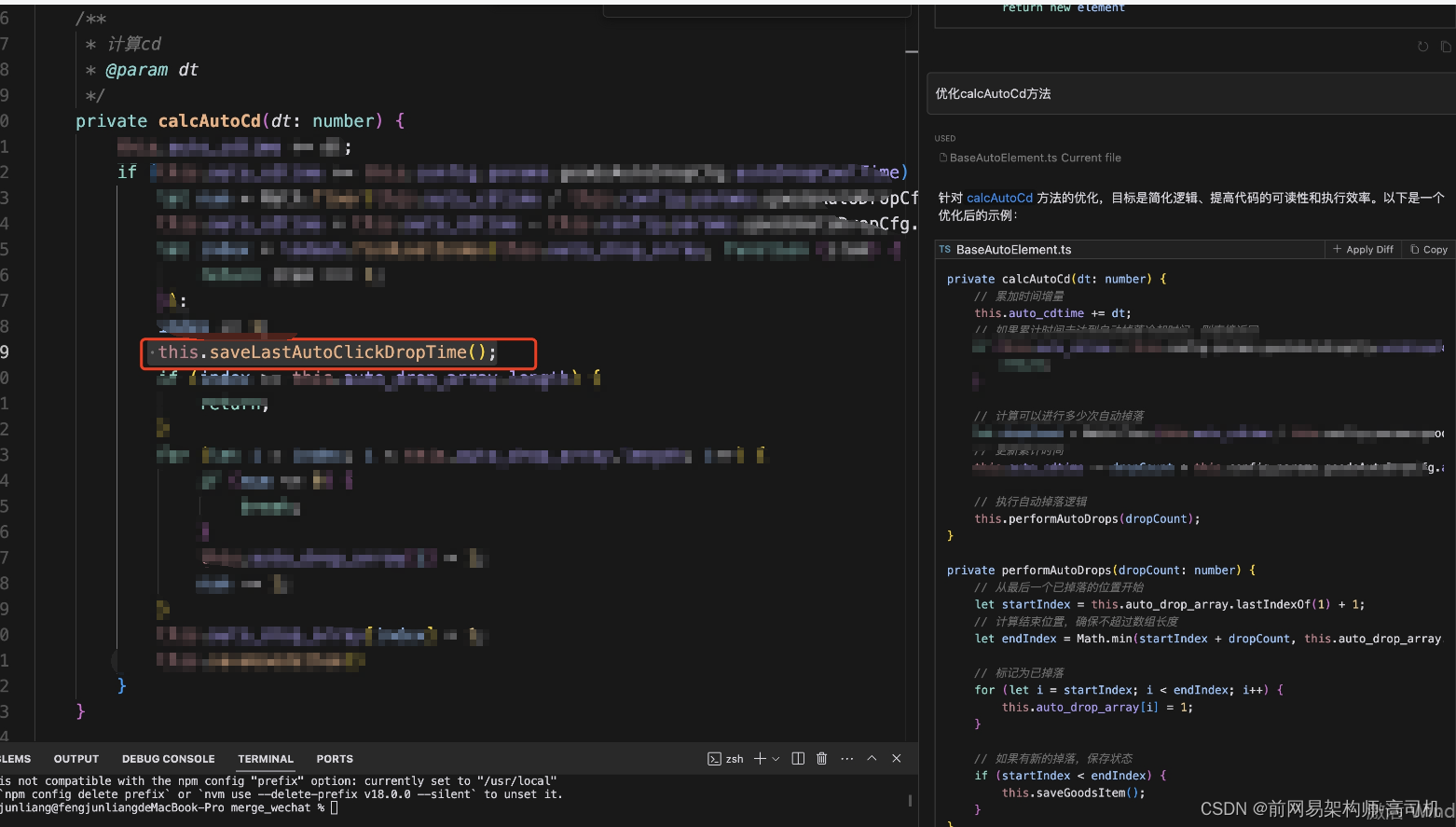Viewport: 1456px width, 827px height.
Task: Copy previous response using the copy icon
Action: pos(1445,47)
